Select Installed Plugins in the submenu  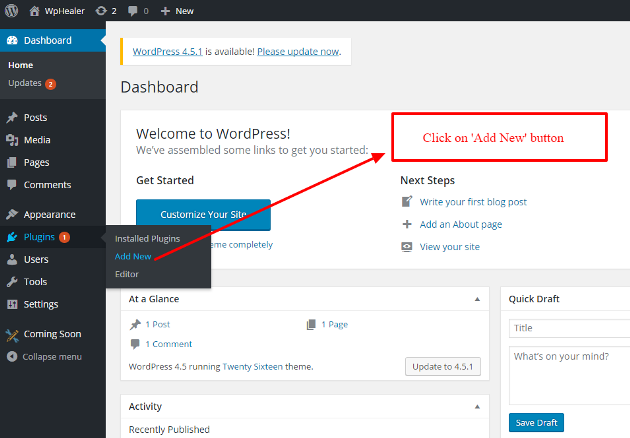click(x=147, y=239)
